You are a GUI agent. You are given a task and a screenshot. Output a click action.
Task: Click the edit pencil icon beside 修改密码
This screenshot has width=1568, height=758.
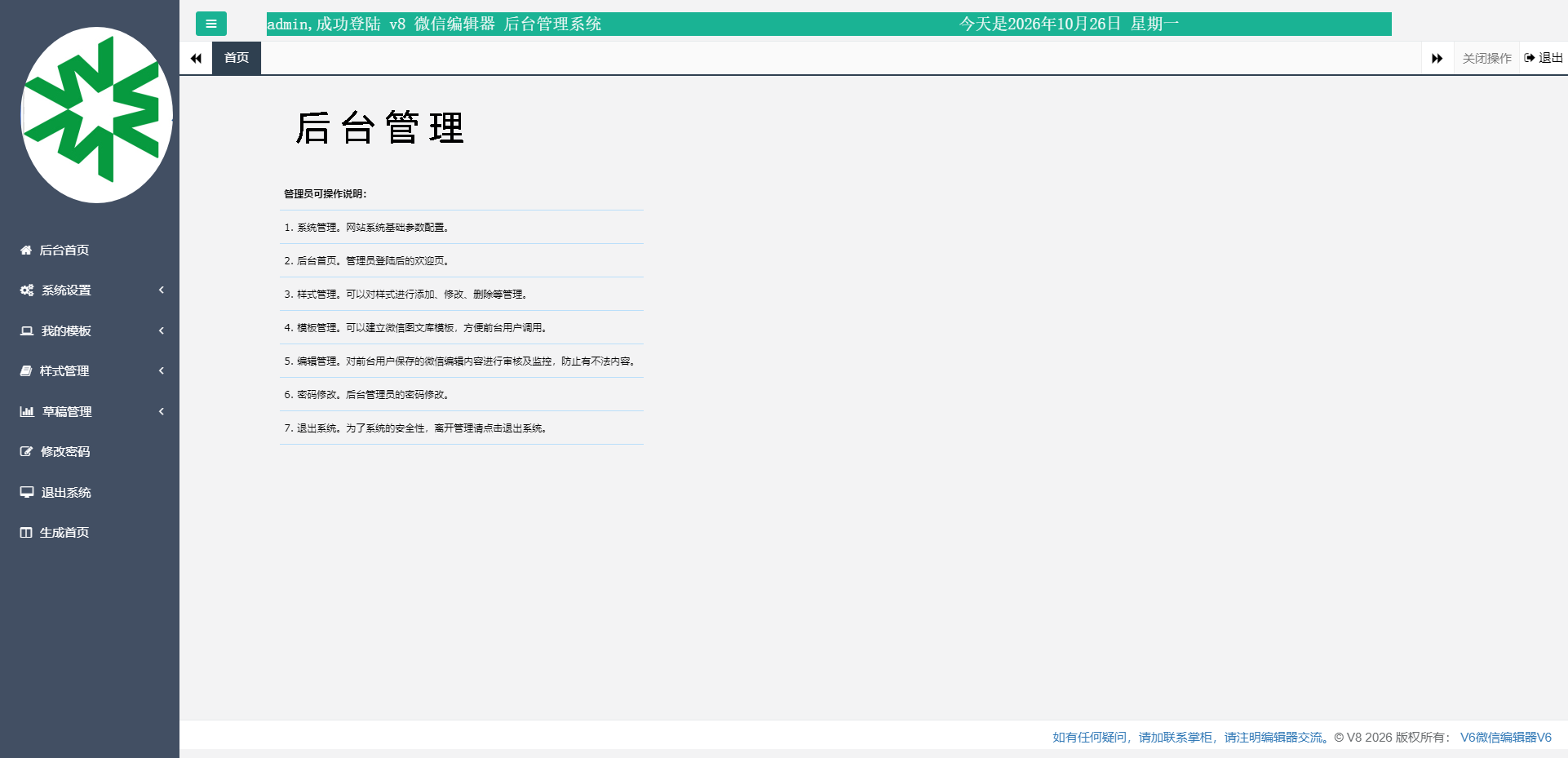point(26,452)
